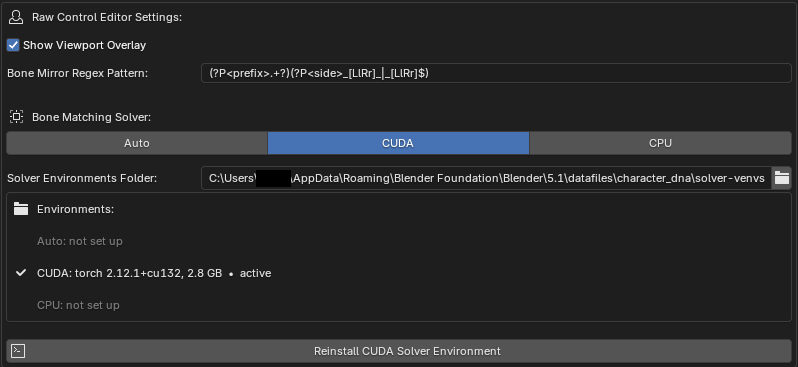Image resolution: width=798 pixels, height=367 pixels.
Task: Select the CPU solver option
Action: click(x=660, y=143)
